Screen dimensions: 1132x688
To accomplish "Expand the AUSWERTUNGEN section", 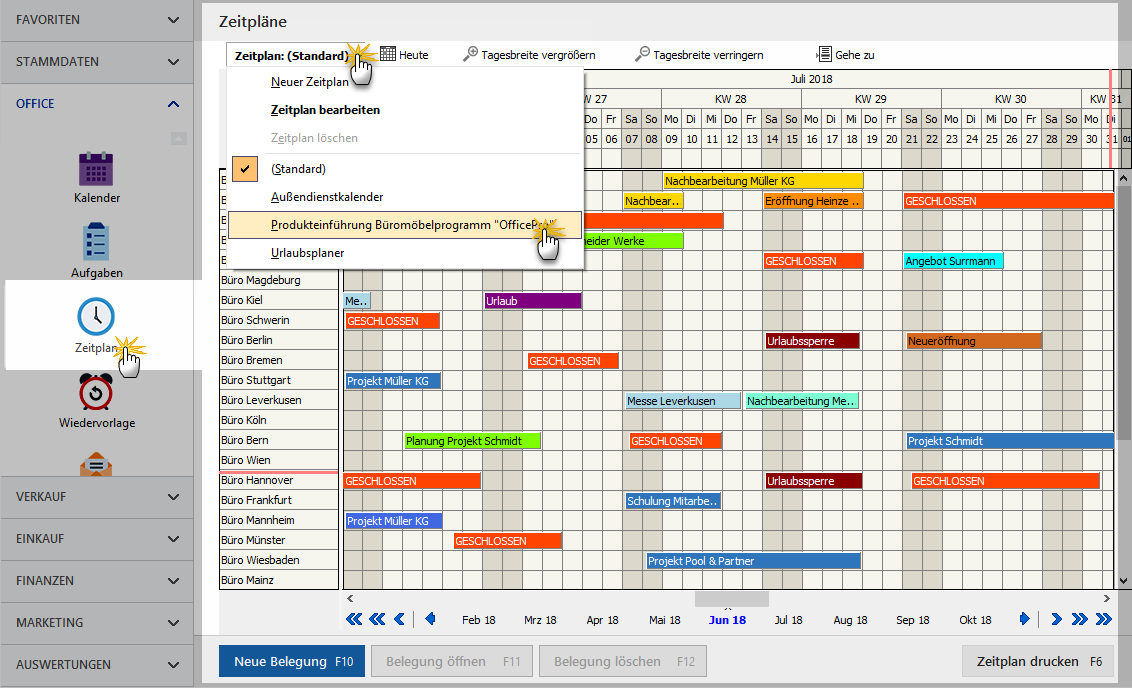I will click(x=97, y=664).
